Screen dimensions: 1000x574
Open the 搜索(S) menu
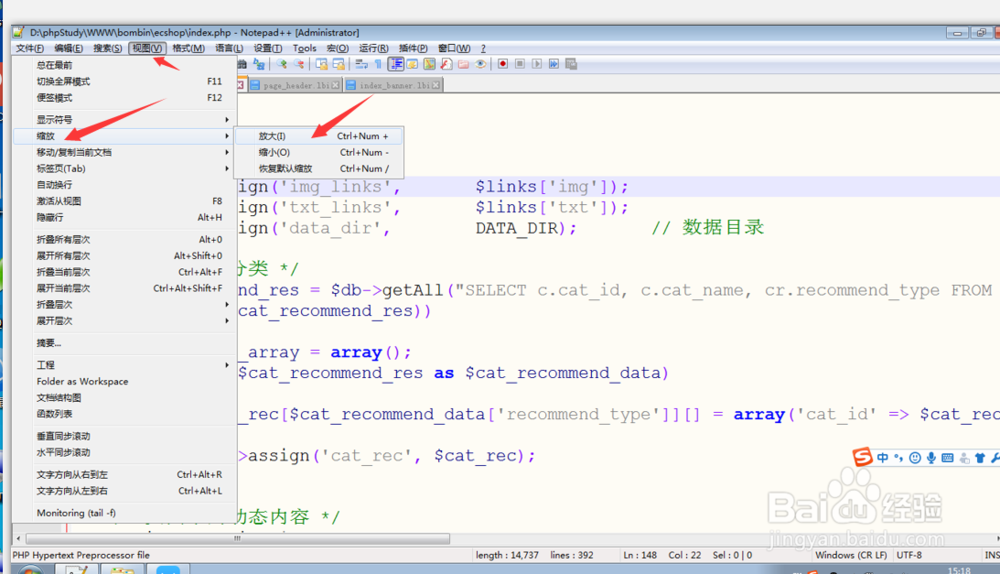coord(107,48)
